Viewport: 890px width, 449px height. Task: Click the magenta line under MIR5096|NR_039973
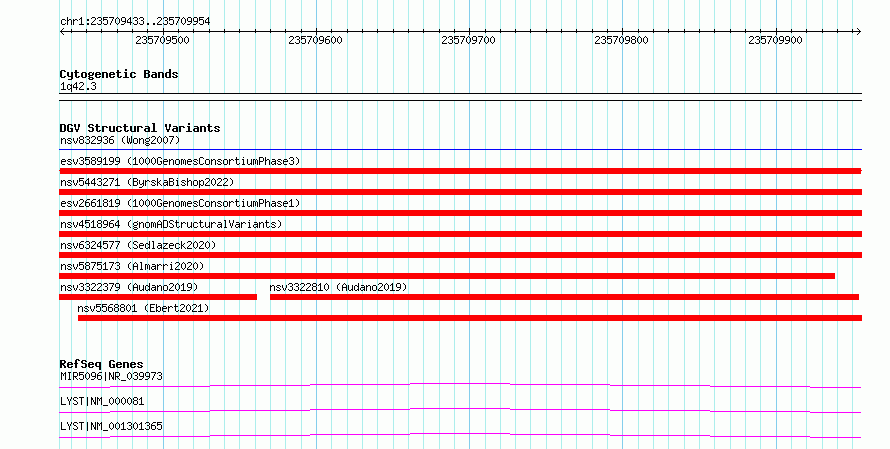click(460, 385)
